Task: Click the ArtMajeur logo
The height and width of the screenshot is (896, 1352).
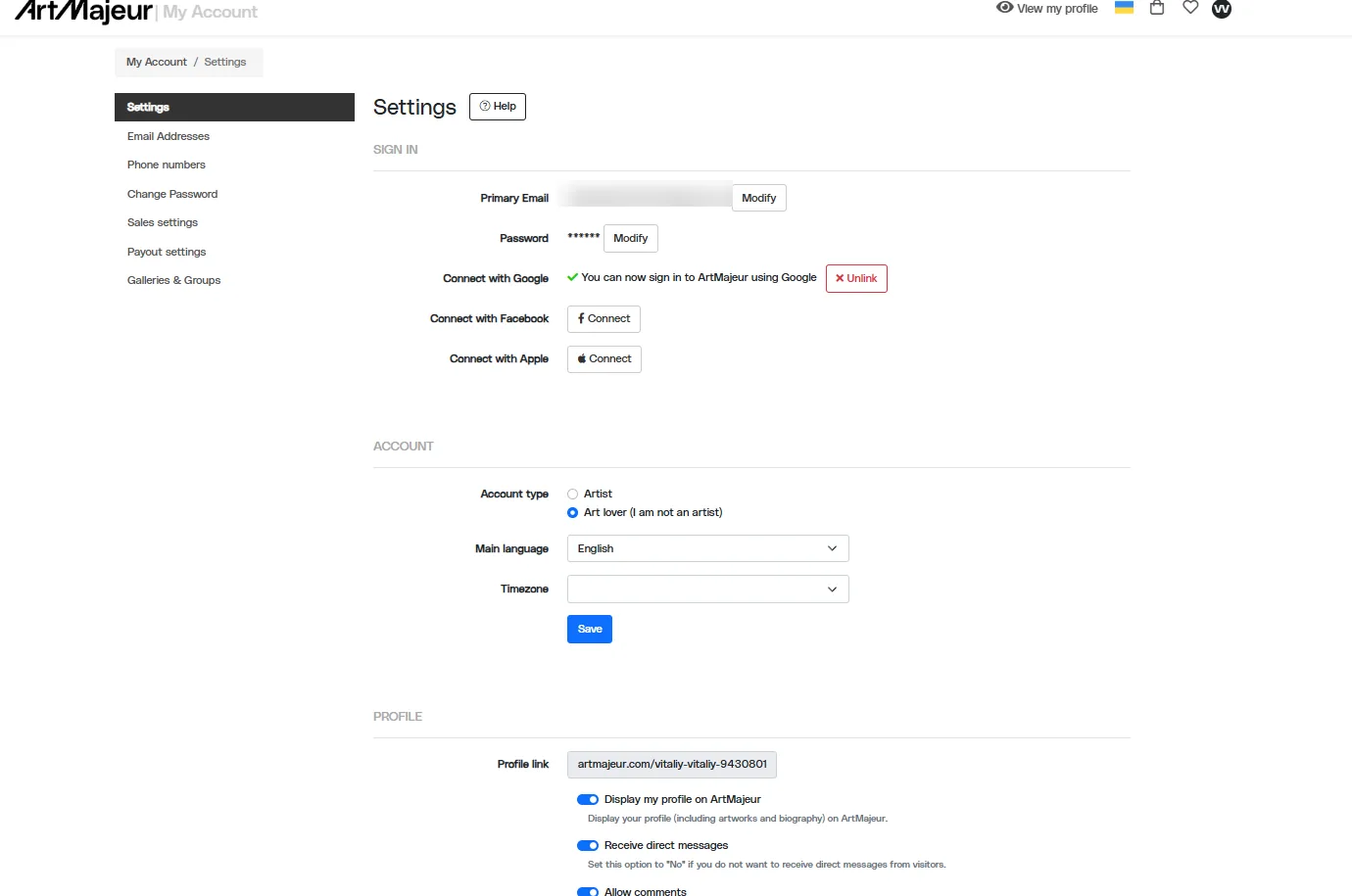Action: (x=84, y=11)
